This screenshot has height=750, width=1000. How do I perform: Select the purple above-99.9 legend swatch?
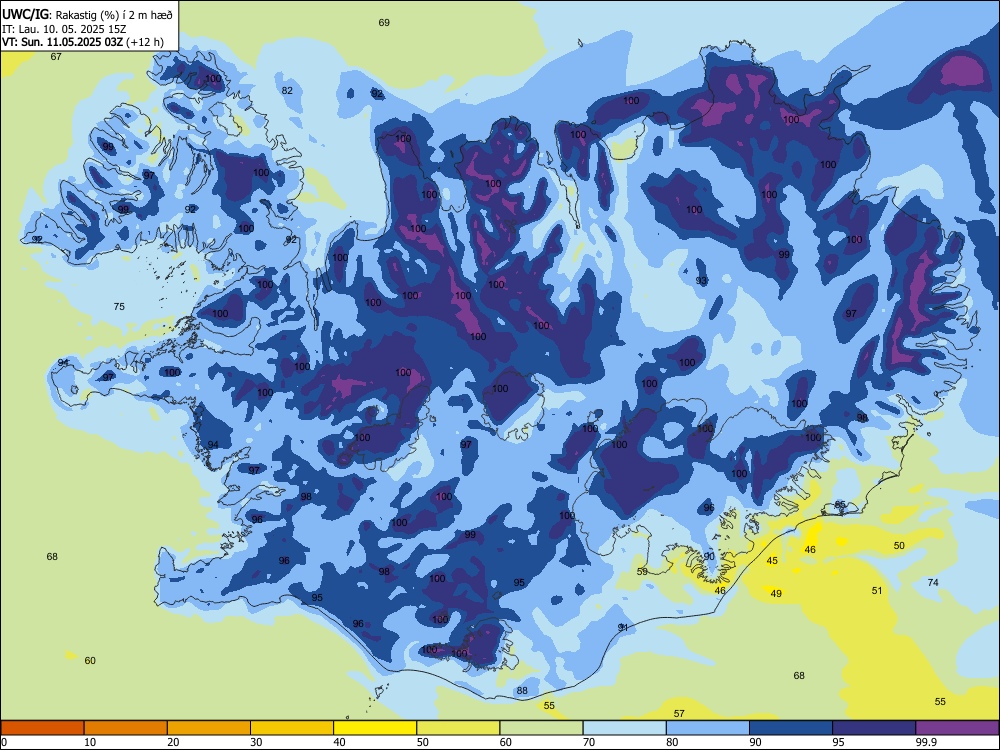tap(957, 728)
